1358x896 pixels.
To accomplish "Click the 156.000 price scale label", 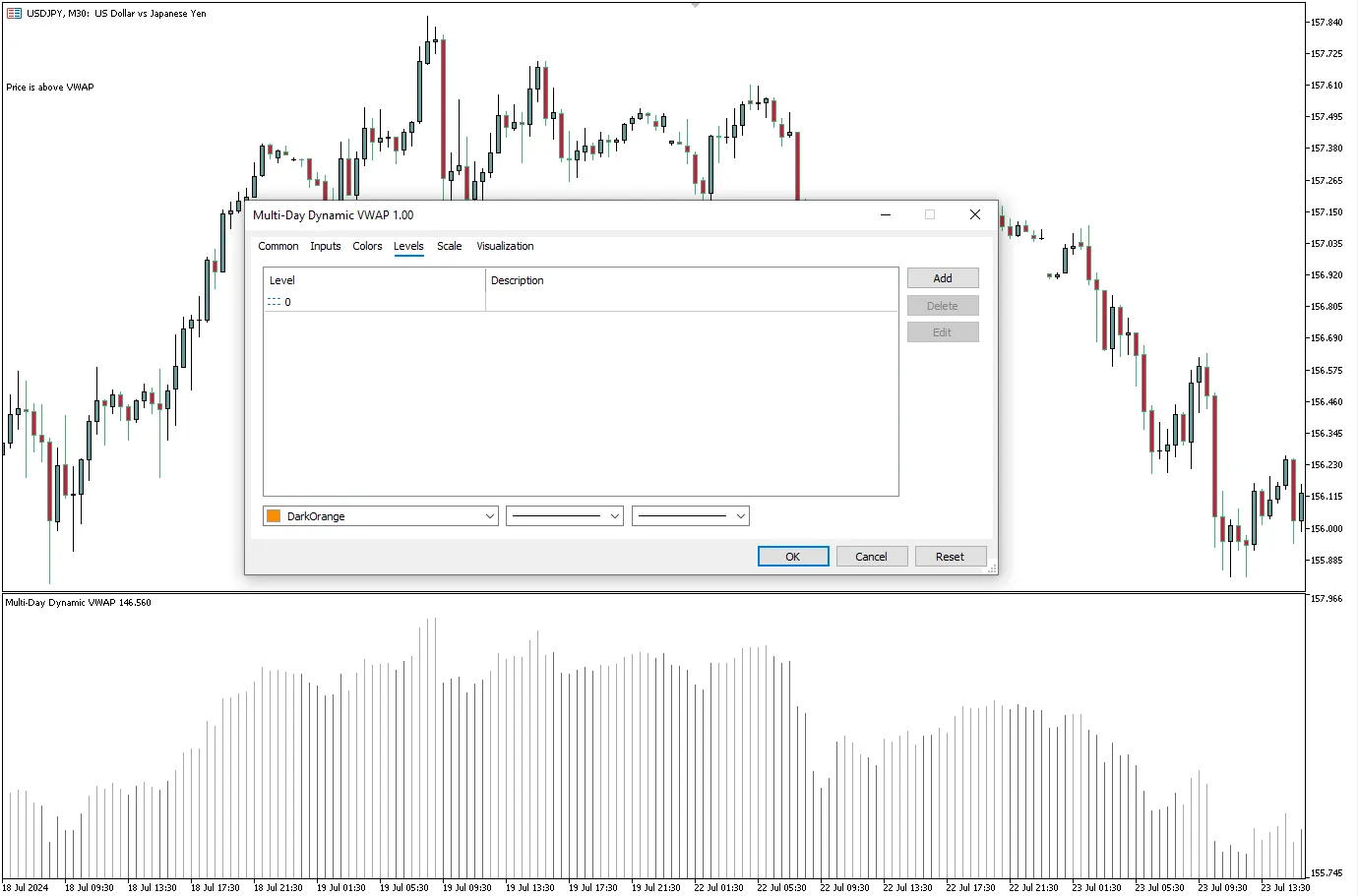I will pyautogui.click(x=1327, y=529).
